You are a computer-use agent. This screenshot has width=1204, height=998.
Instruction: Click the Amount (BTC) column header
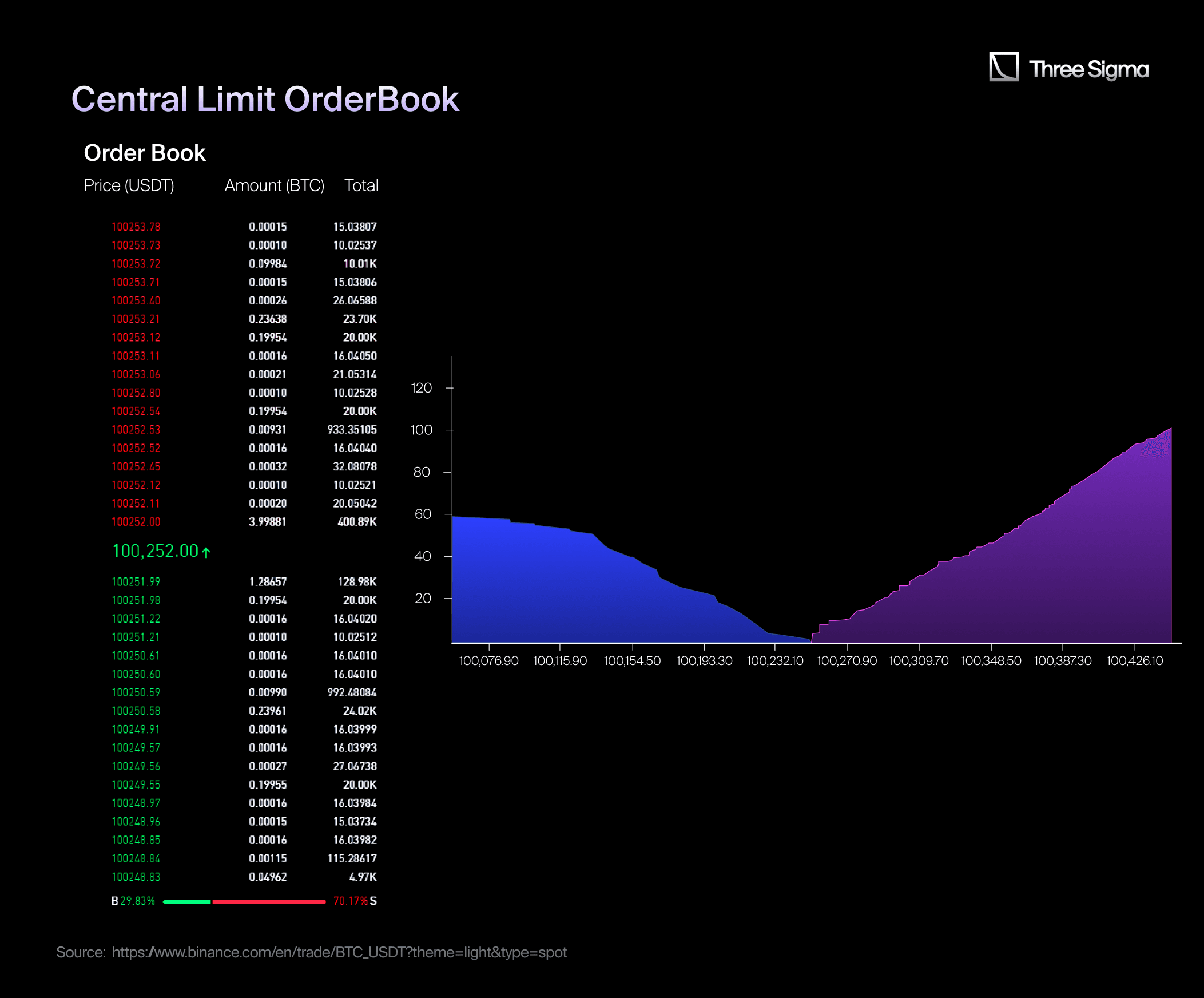click(x=274, y=185)
